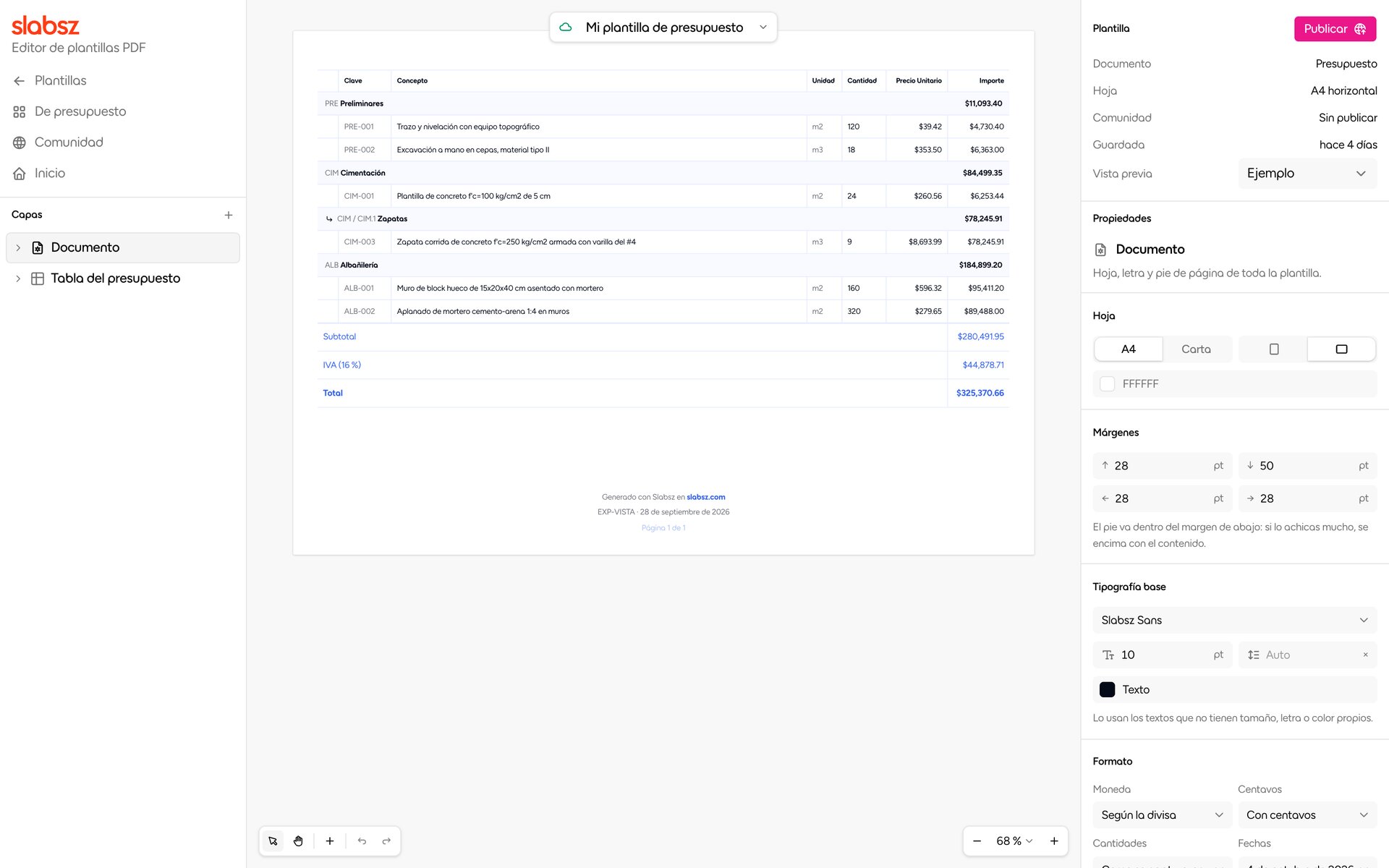Choose Carta paper size
The width and height of the screenshot is (1389, 868).
[1196, 349]
